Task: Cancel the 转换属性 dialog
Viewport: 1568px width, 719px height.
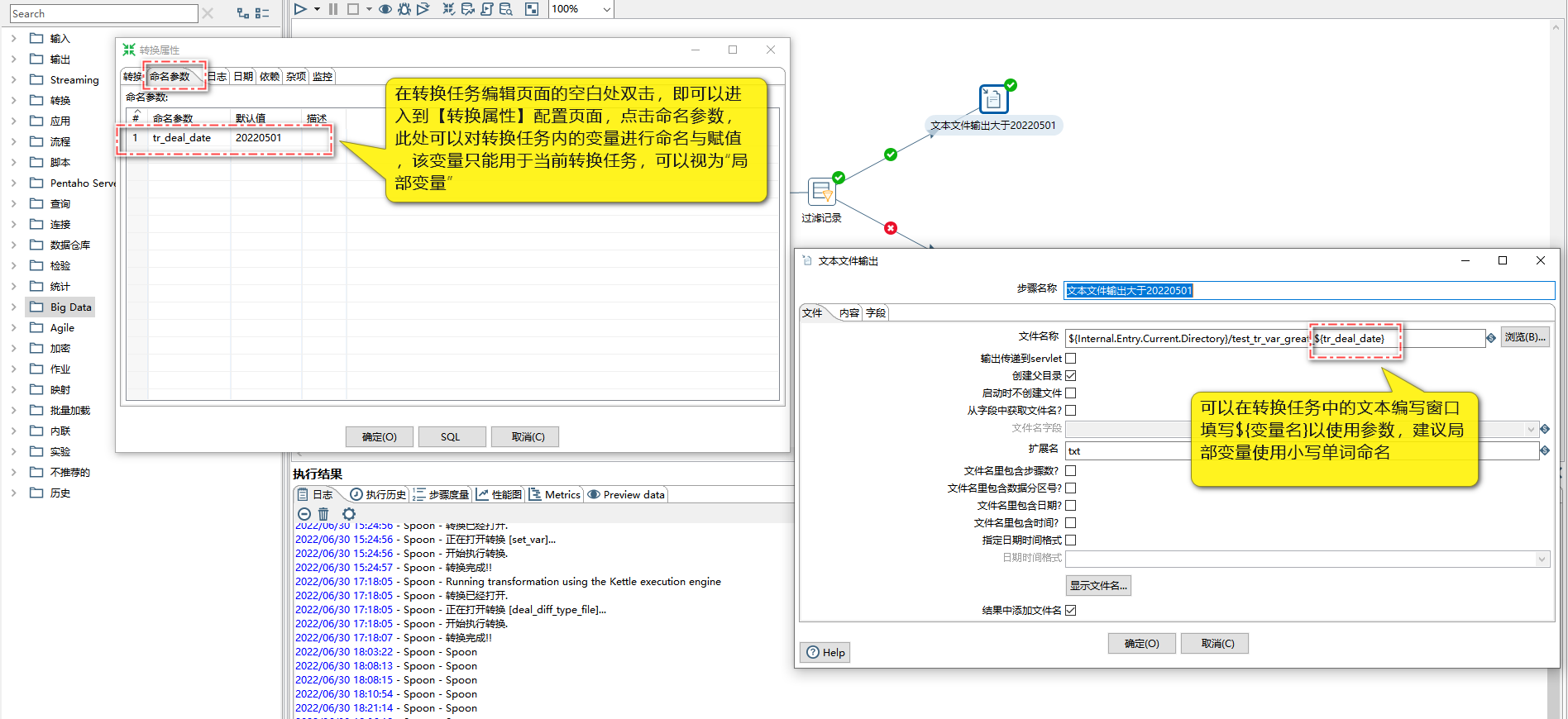Action: (525, 437)
